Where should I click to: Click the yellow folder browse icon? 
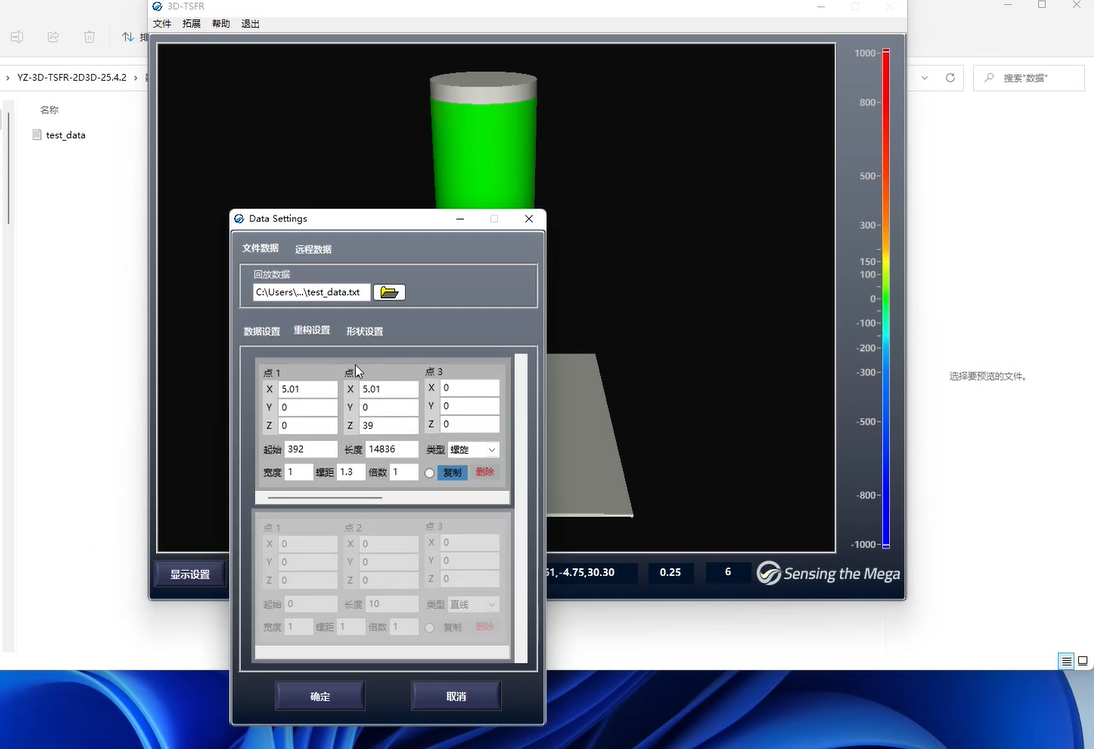point(389,292)
